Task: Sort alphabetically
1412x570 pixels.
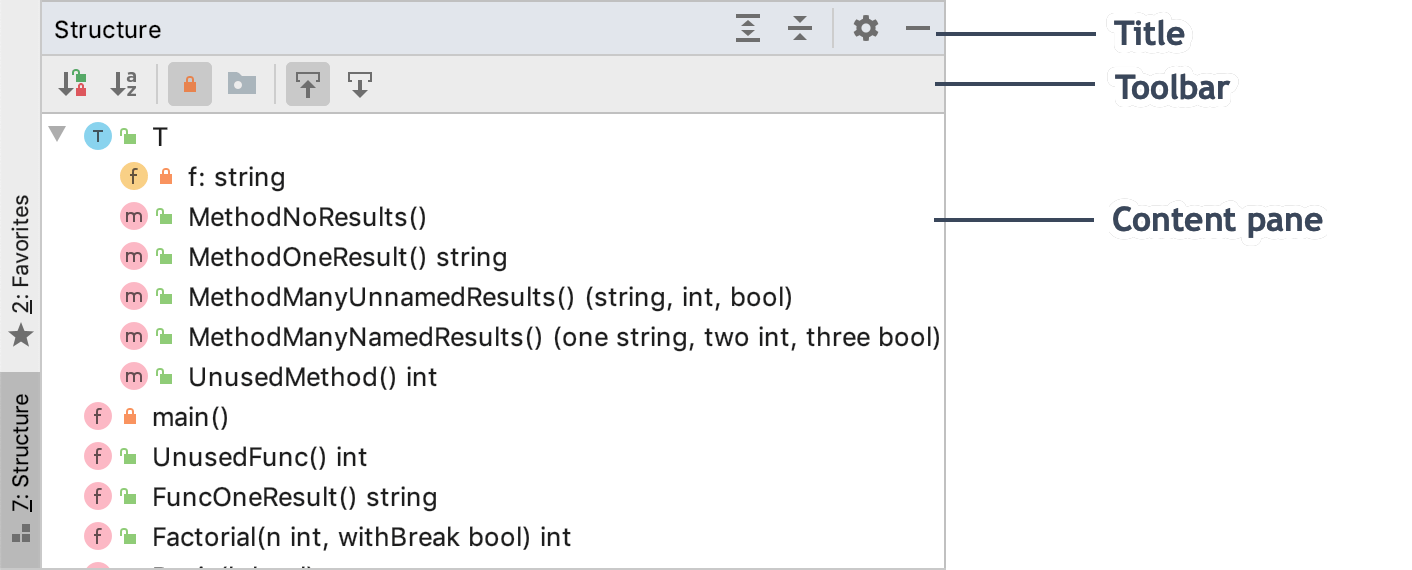Action: pyautogui.click(x=124, y=85)
